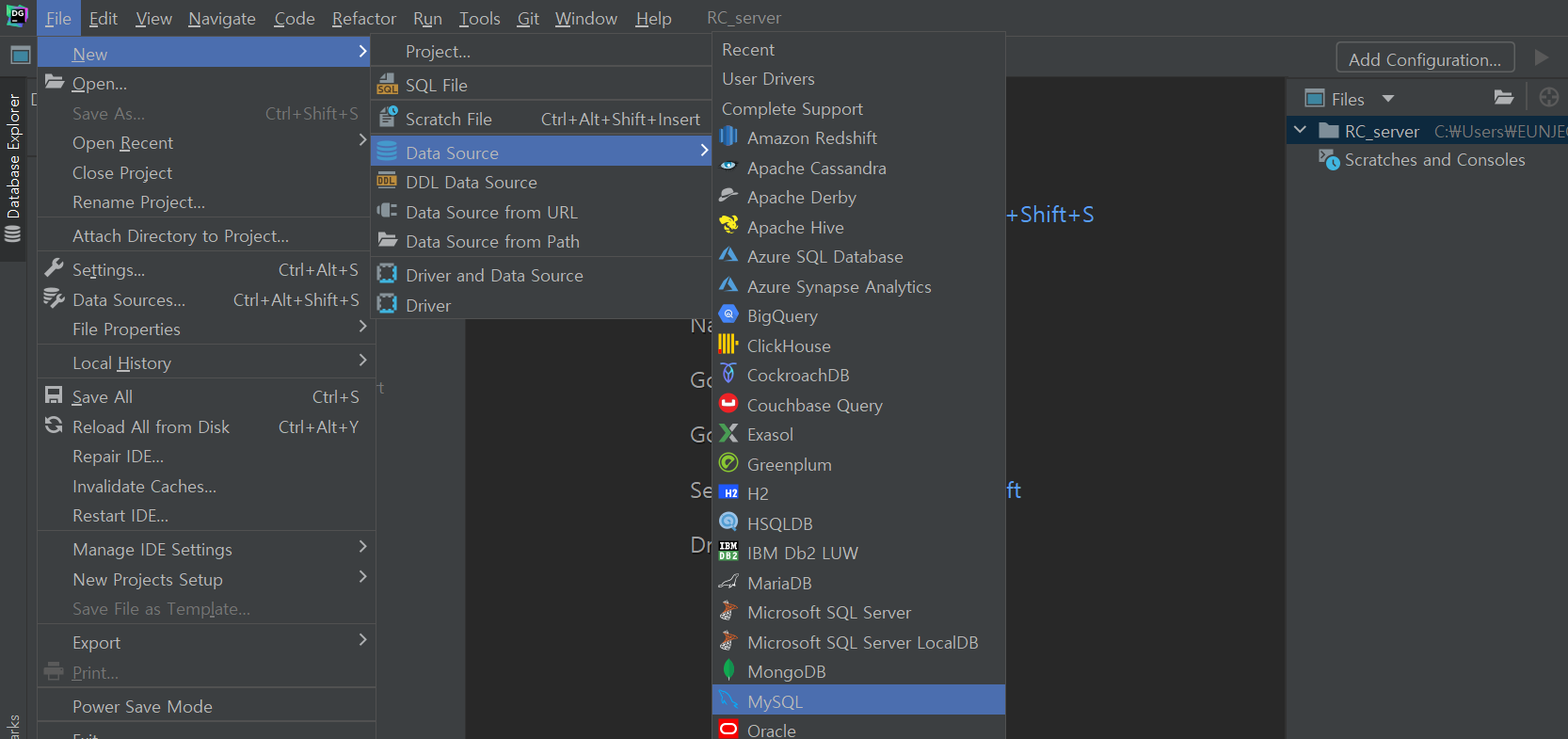1568x739 pixels.
Task: Open the Files view dropdown arrow
Action: tap(1387, 99)
